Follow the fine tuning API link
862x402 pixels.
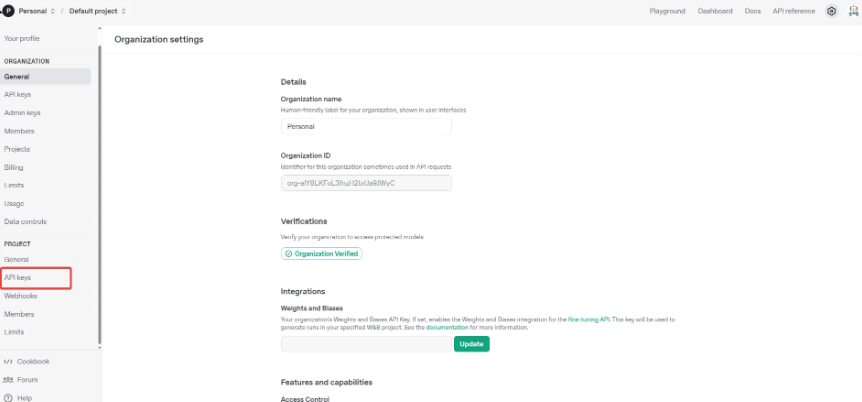tap(589, 320)
